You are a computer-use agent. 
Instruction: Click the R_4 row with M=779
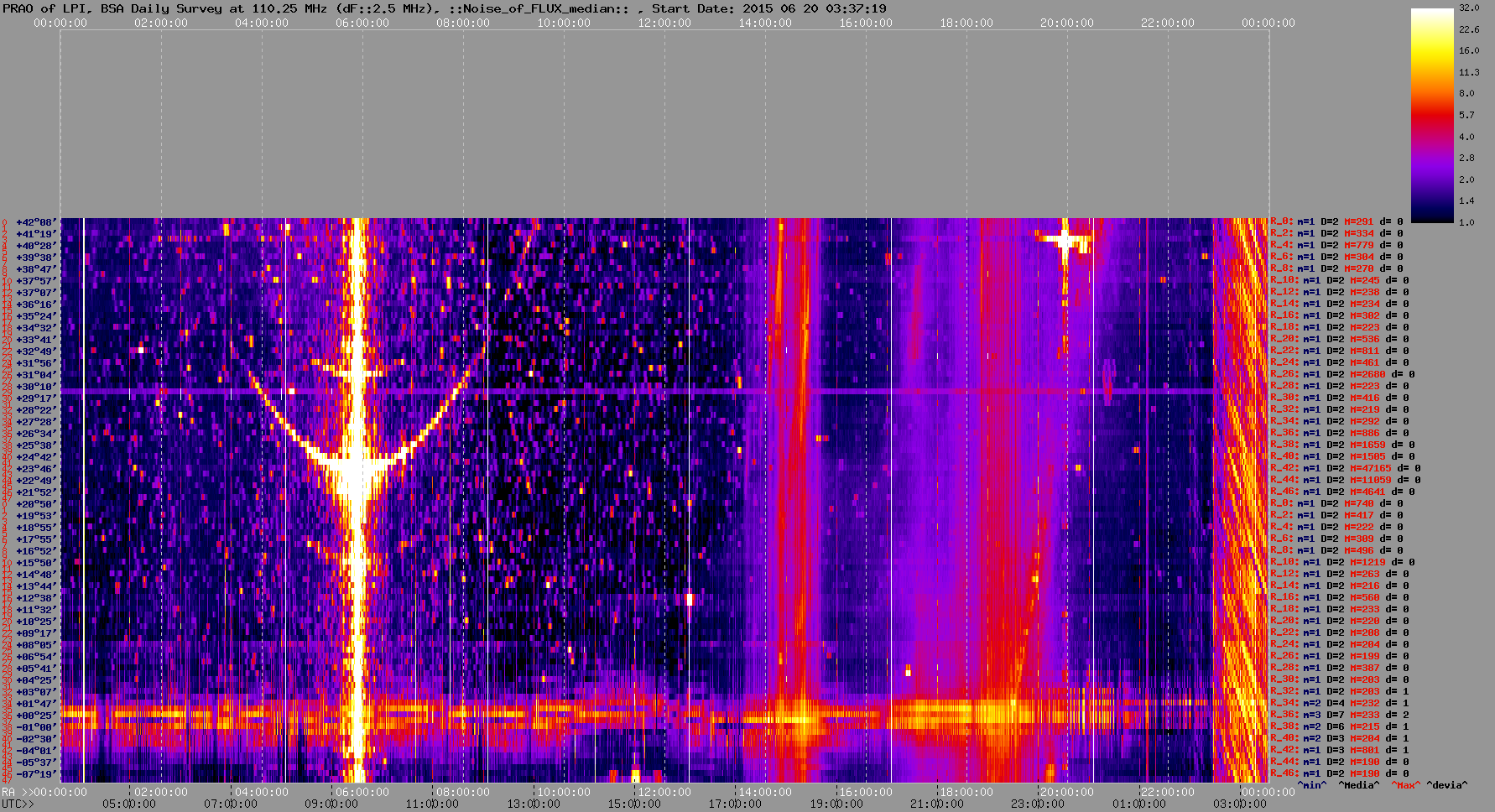(x=1336, y=246)
